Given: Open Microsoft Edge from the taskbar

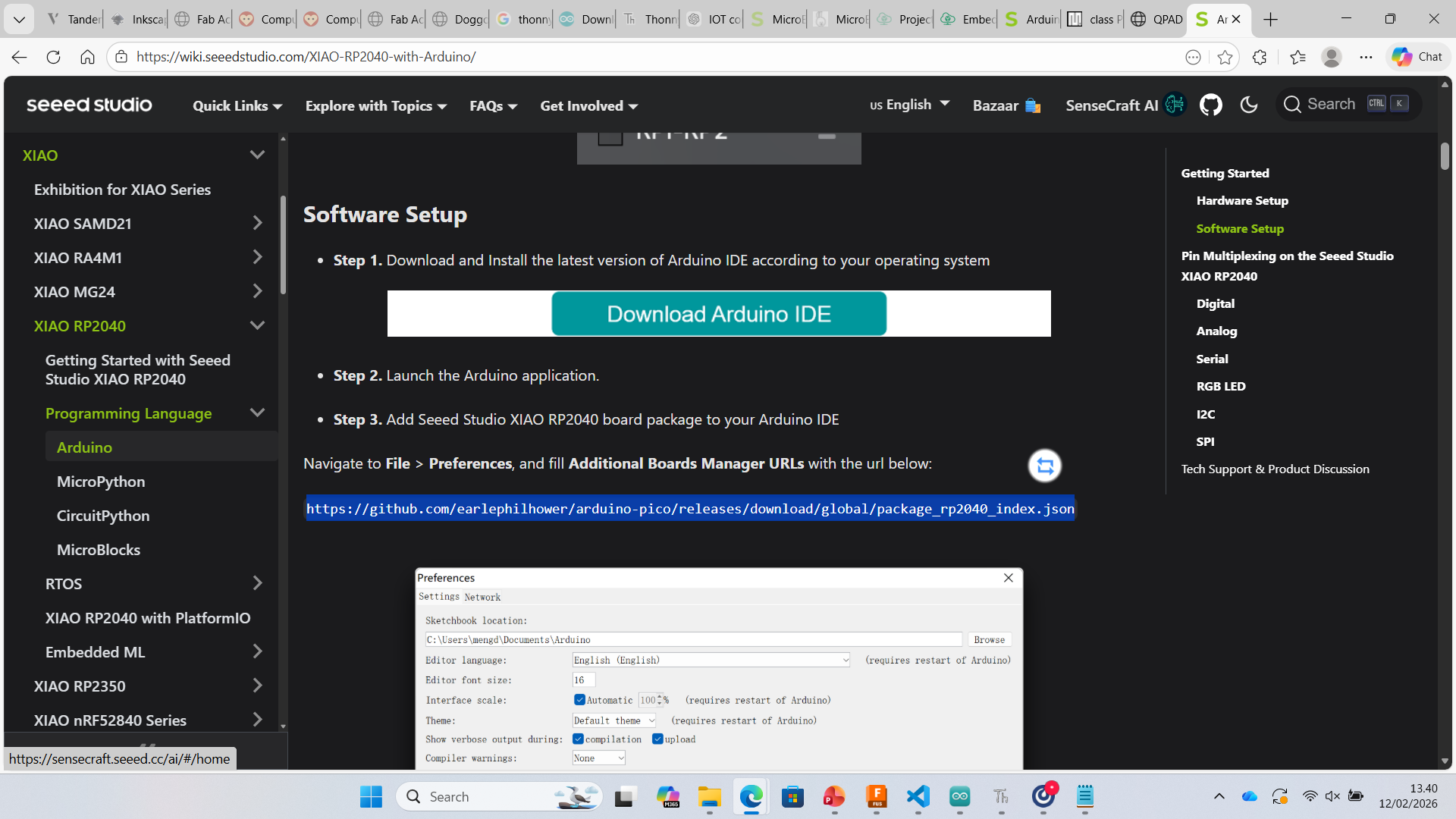Looking at the screenshot, I should click(751, 796).
